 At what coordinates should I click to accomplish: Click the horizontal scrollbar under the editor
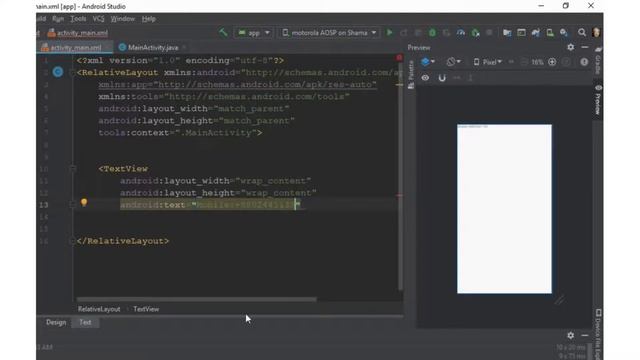coord(196,299)
